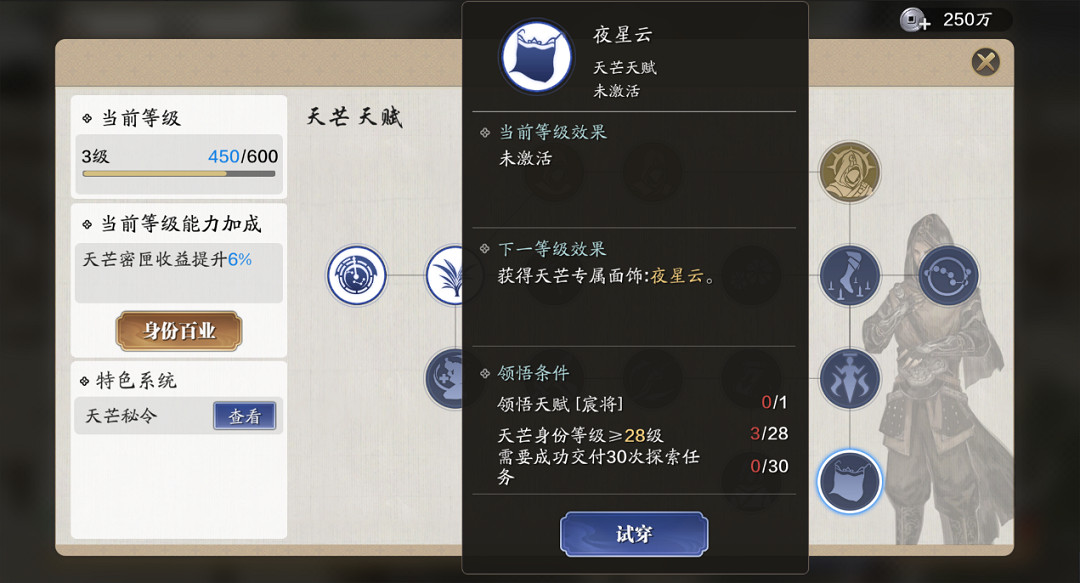Click the 夜星云 reward link text

point(677,276)
